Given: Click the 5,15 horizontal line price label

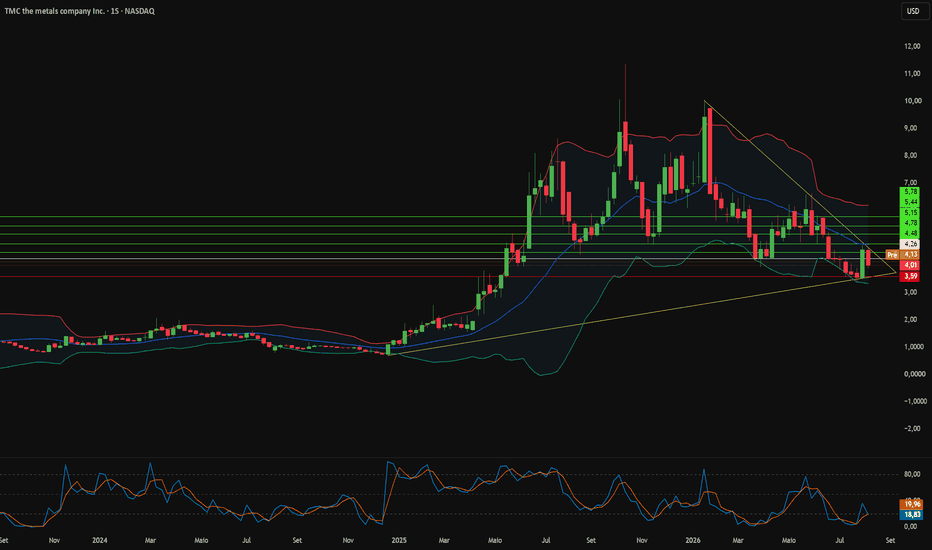Looking at the screenshot, I should 910,212.
